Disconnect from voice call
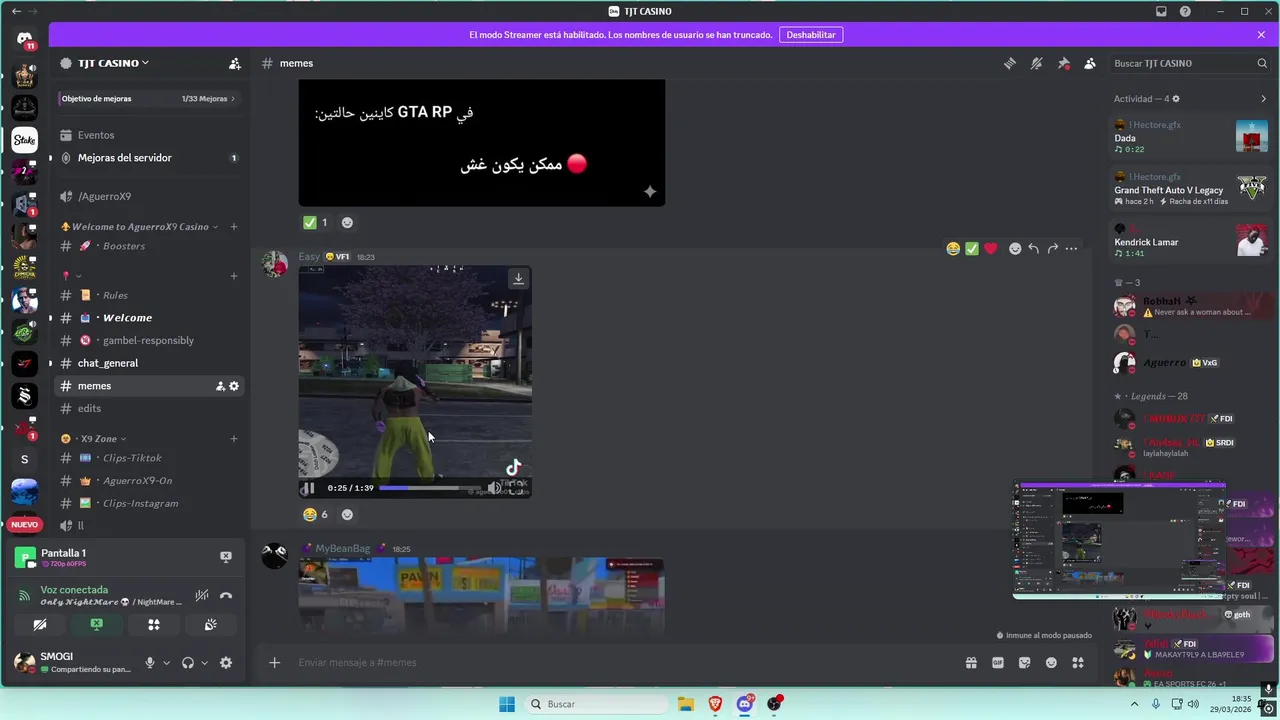Image resolution: width=1280 pixels, height=720 pixels. point(226,595)
